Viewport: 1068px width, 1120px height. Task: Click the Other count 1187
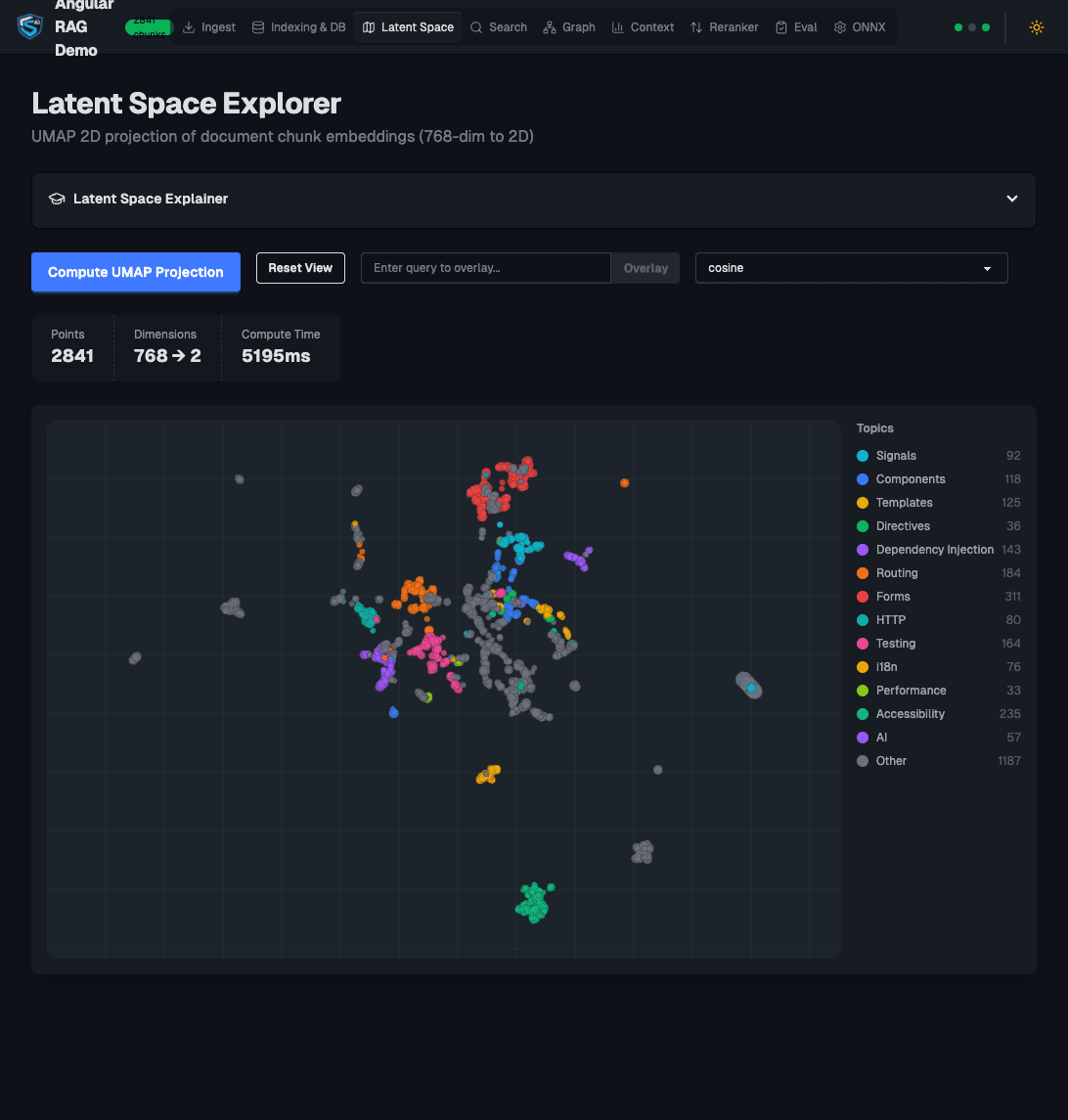[1008, 761]
